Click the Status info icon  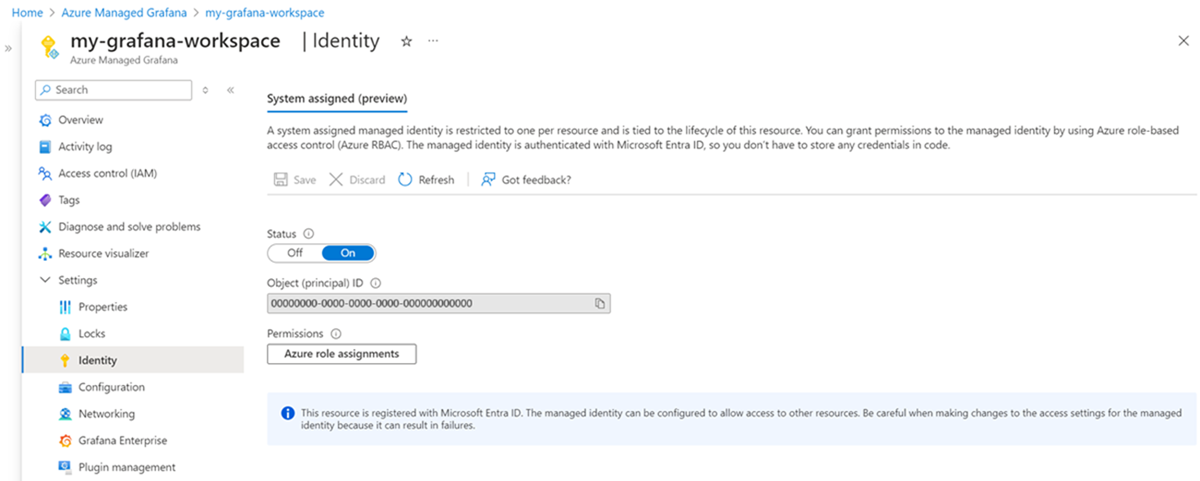(x=308, y=233)
